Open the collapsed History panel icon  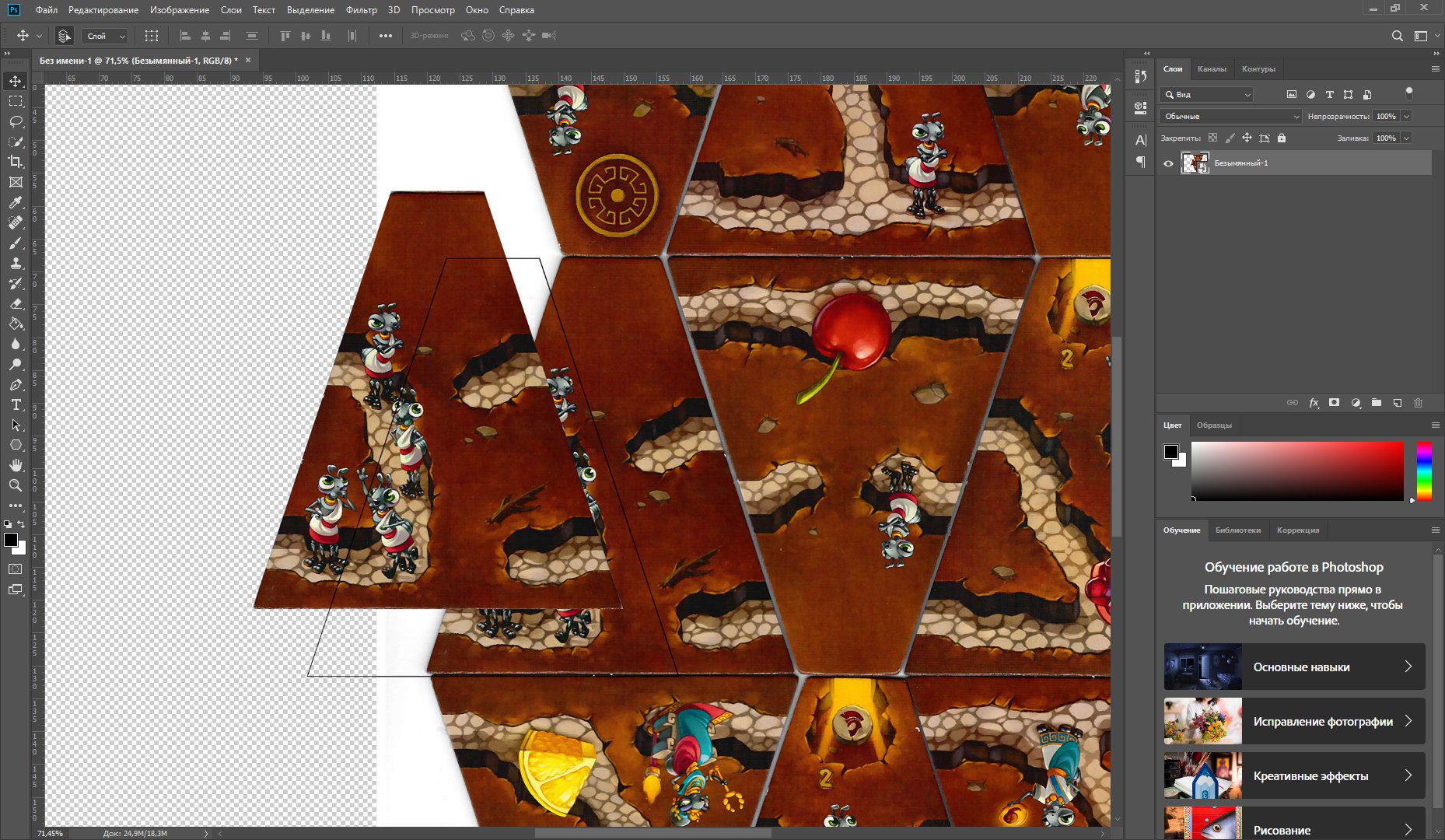tap(1141, 76)
